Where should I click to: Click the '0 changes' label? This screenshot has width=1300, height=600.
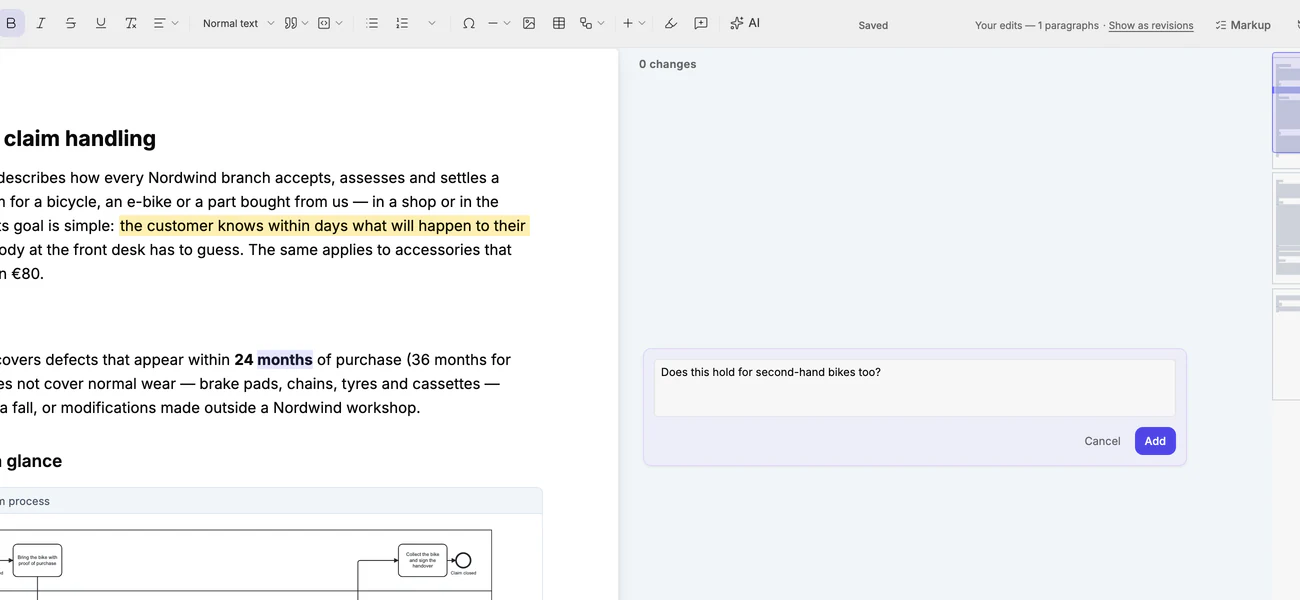[668, 64]
